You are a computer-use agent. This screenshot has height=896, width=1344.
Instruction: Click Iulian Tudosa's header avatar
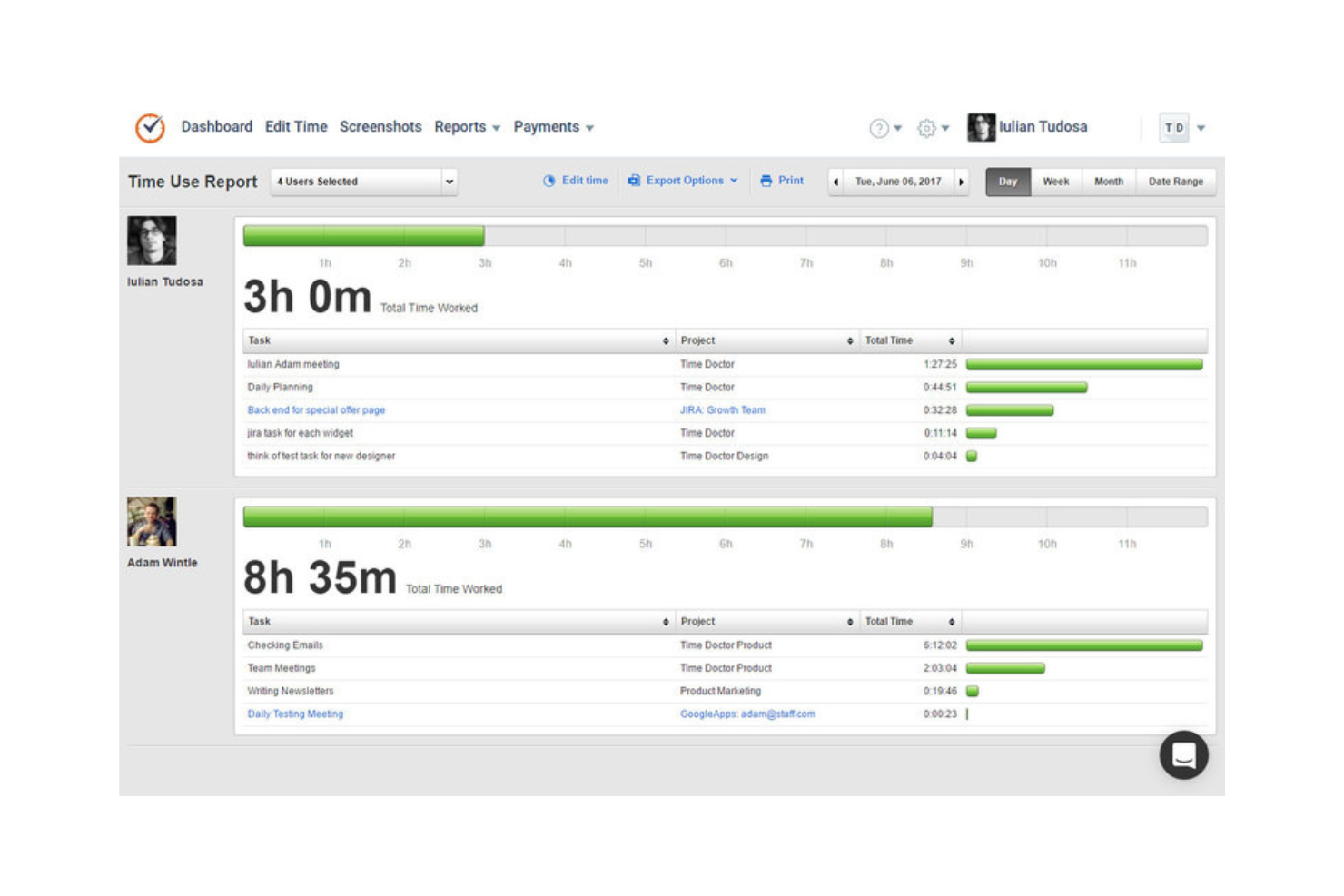981,128
